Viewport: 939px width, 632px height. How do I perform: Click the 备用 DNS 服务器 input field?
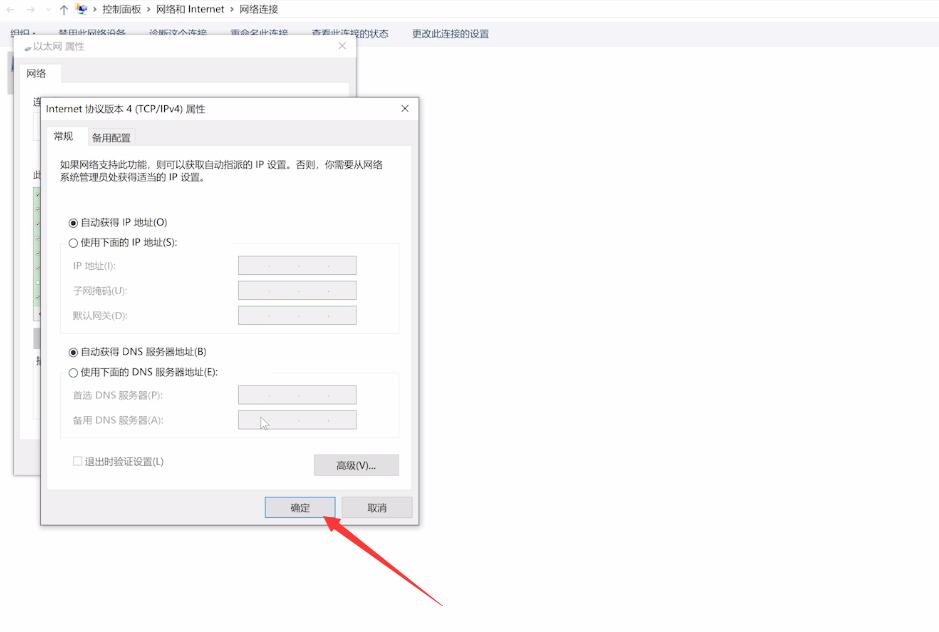[x=297, y=420]
